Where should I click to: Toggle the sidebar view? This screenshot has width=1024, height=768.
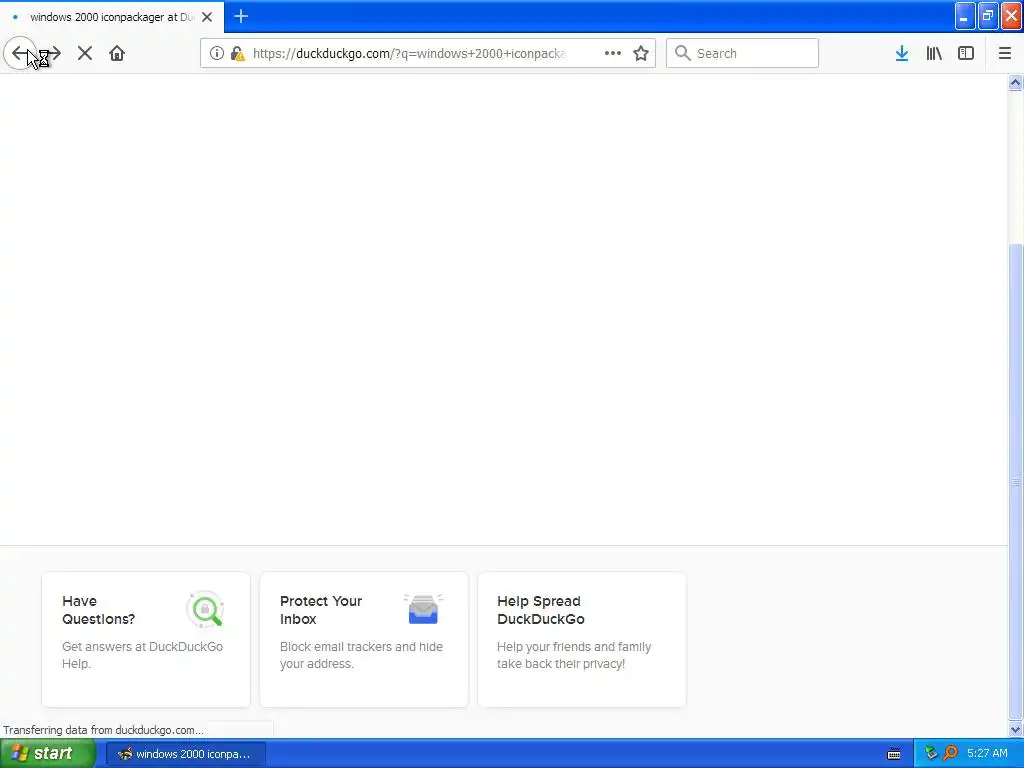point(966,54)
